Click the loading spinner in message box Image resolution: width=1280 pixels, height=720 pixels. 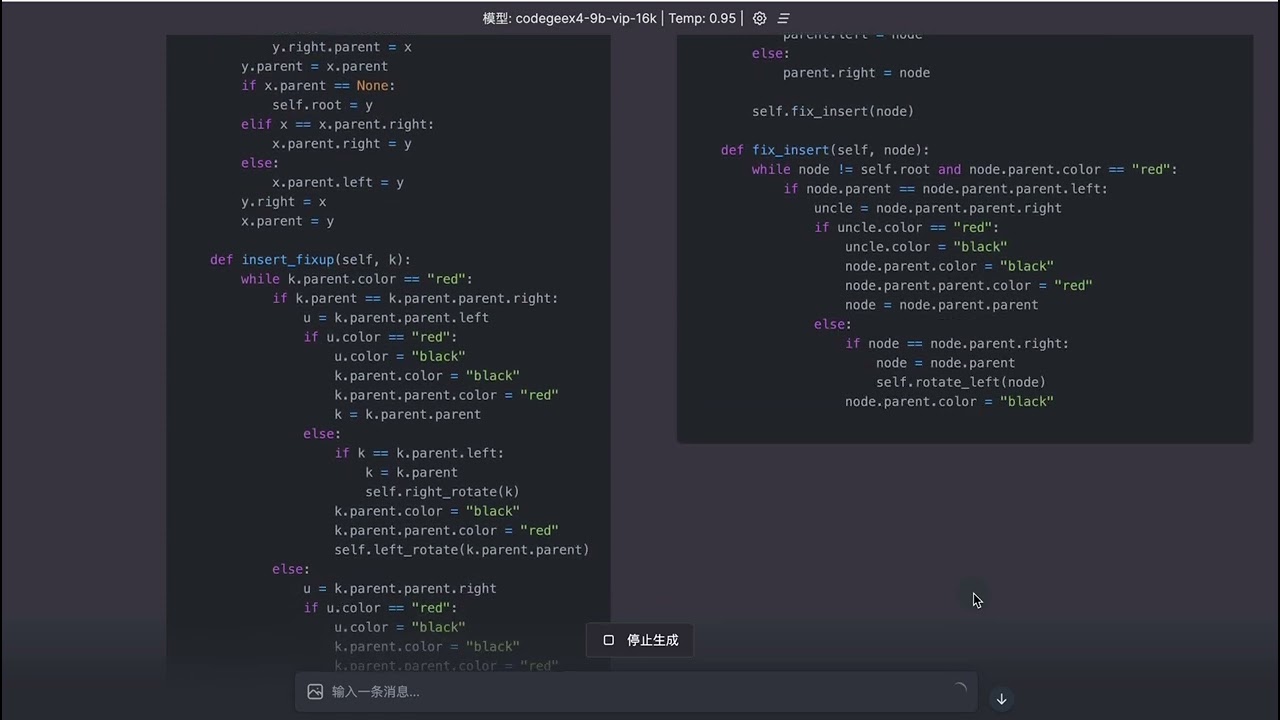[x=959, y=689]
